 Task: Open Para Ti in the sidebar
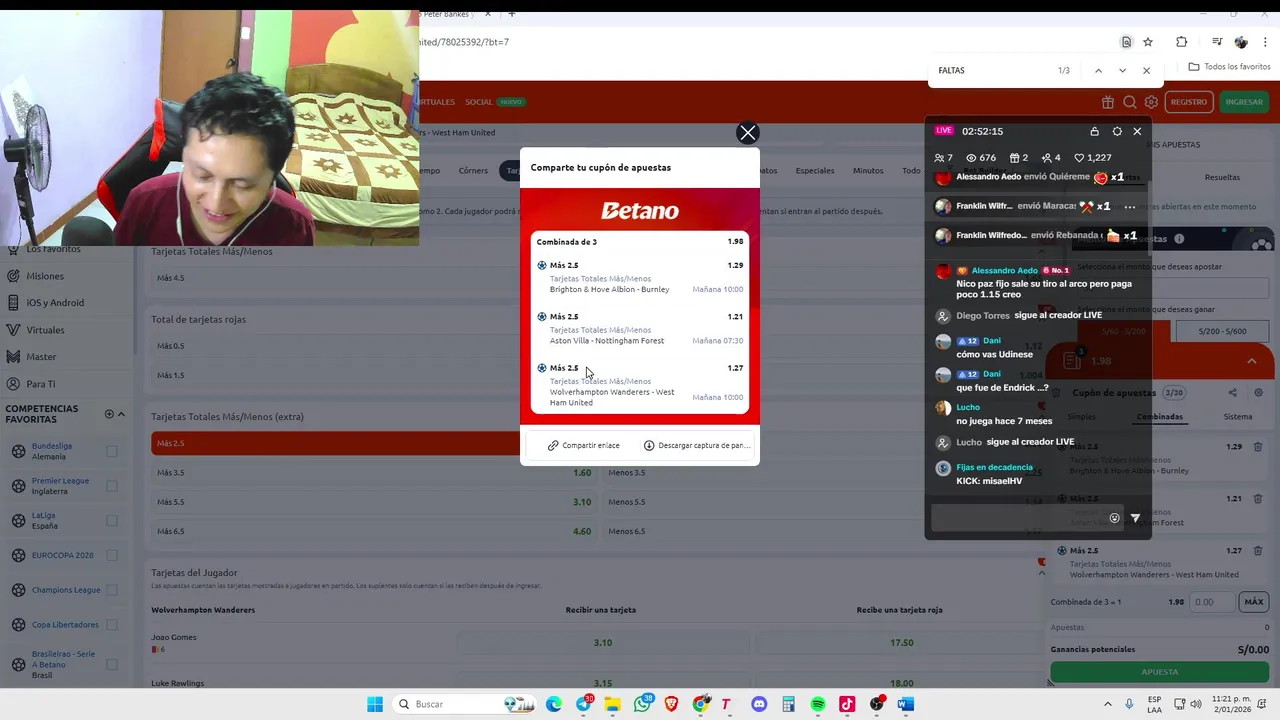[41, 384]
